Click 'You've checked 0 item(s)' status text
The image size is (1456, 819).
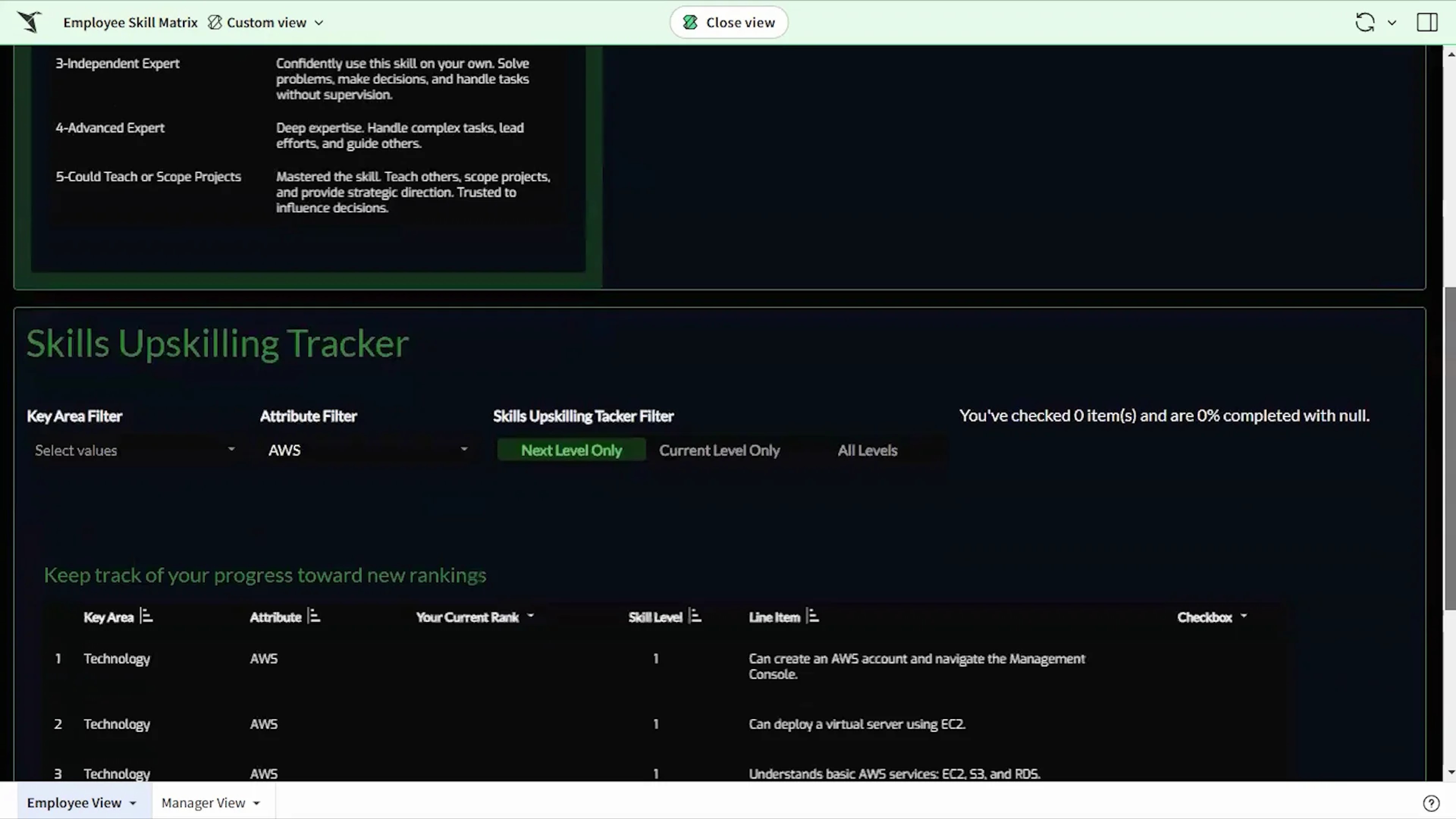[x=1164, y=416]
